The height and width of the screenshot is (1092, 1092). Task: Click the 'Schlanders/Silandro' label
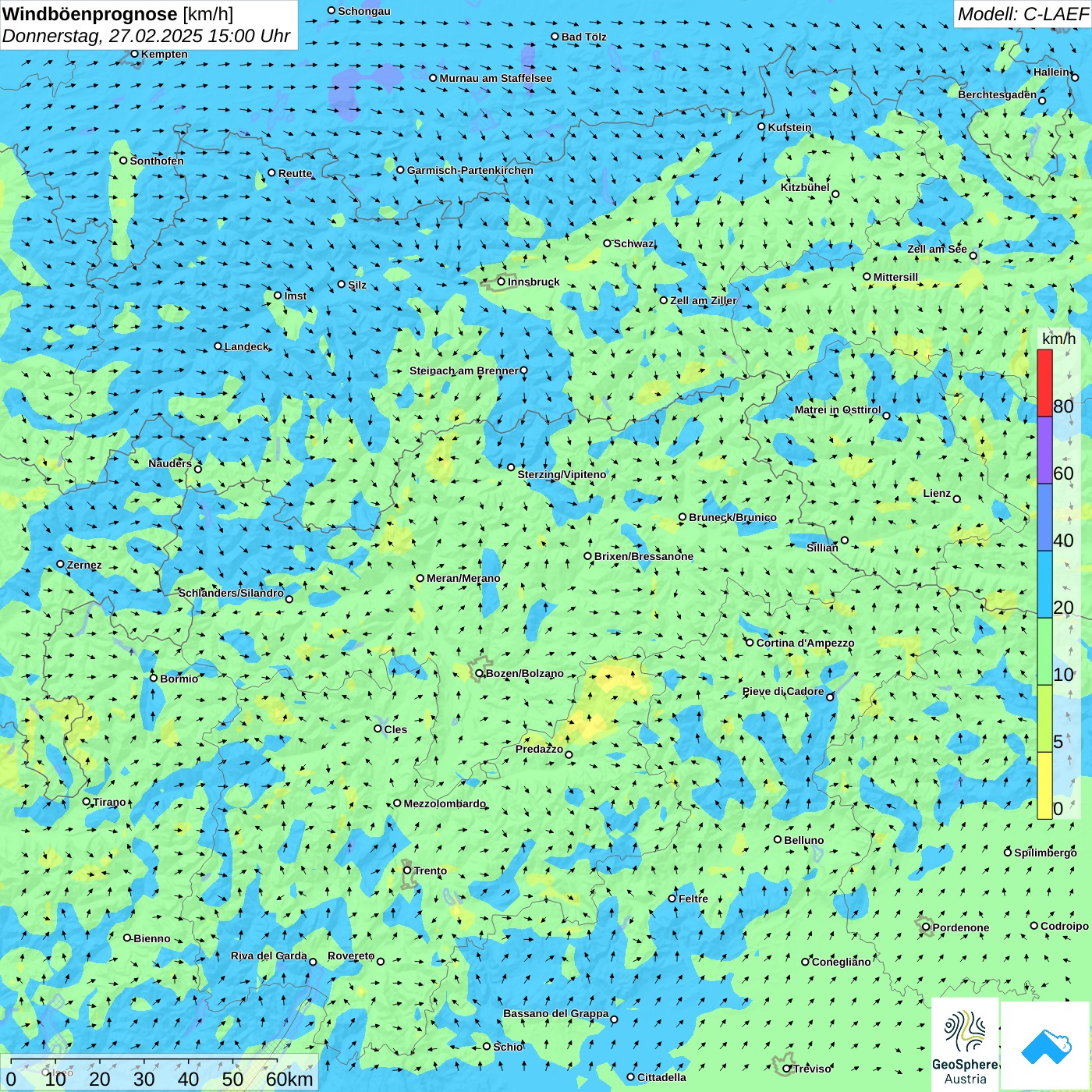231,593
